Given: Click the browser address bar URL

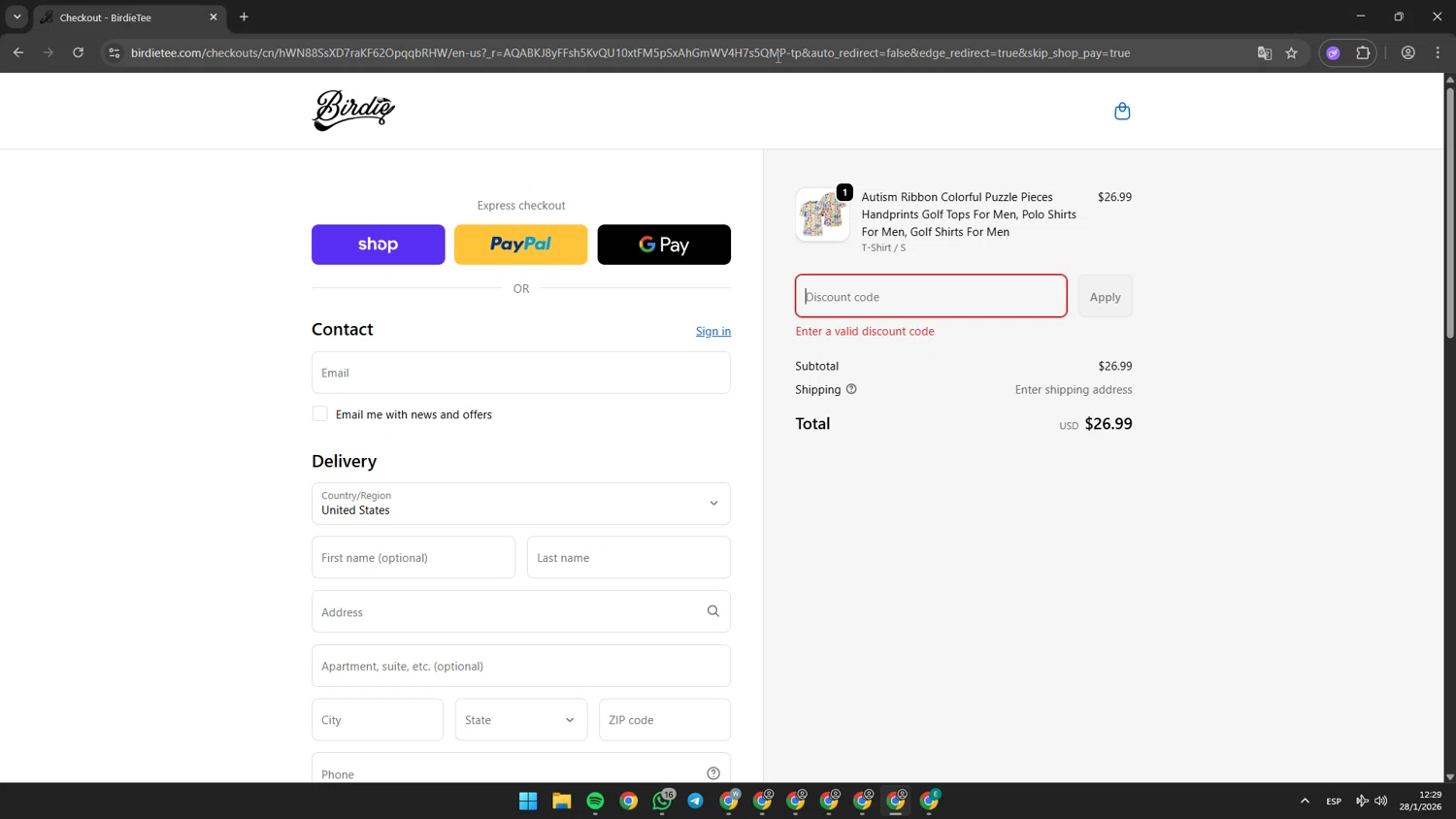Looking at the screenshot, I should [x=631, y=53].
